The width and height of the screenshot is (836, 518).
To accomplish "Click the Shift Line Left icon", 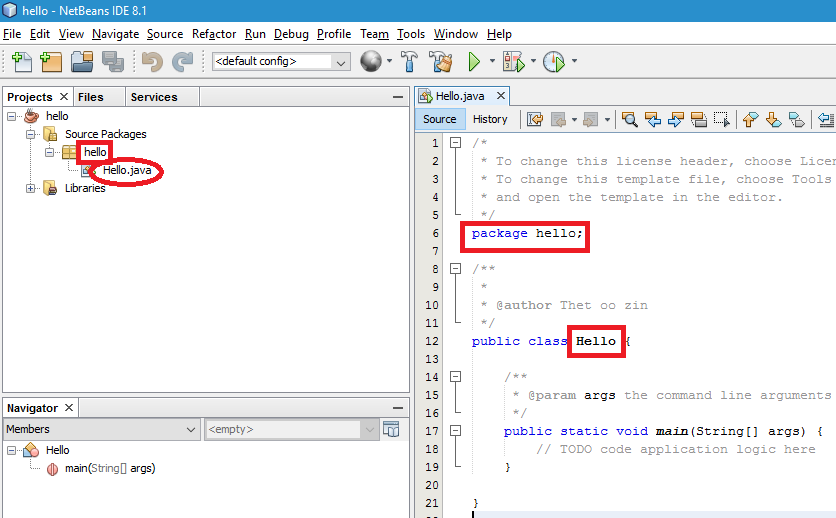I will click(x=826, y=119).
